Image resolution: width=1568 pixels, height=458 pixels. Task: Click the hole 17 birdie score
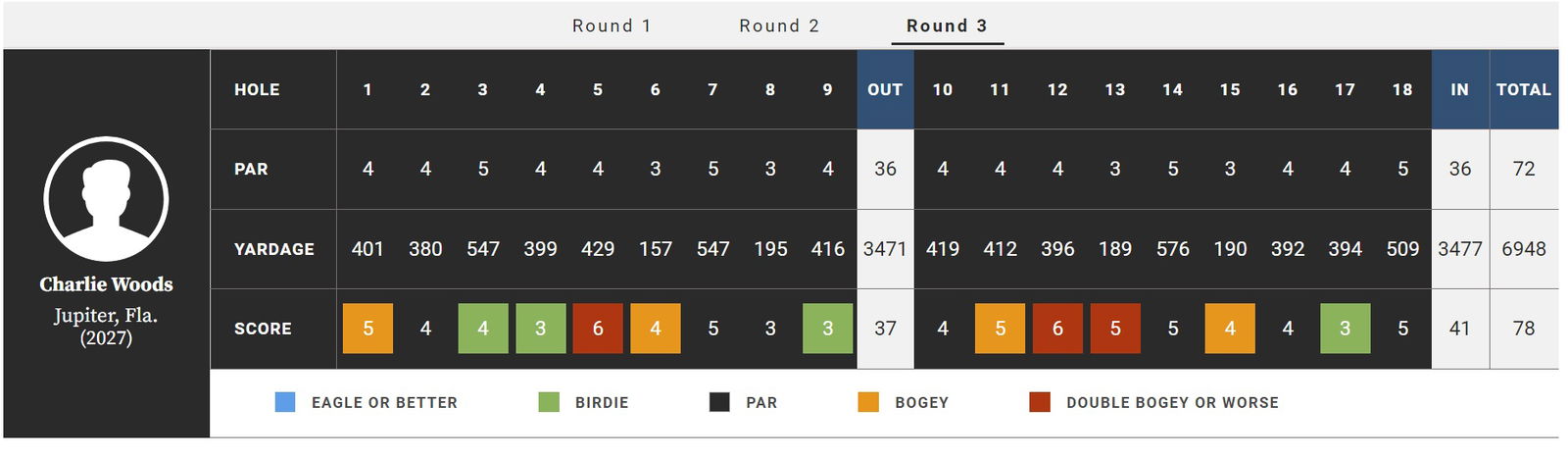pos(1345,329)
